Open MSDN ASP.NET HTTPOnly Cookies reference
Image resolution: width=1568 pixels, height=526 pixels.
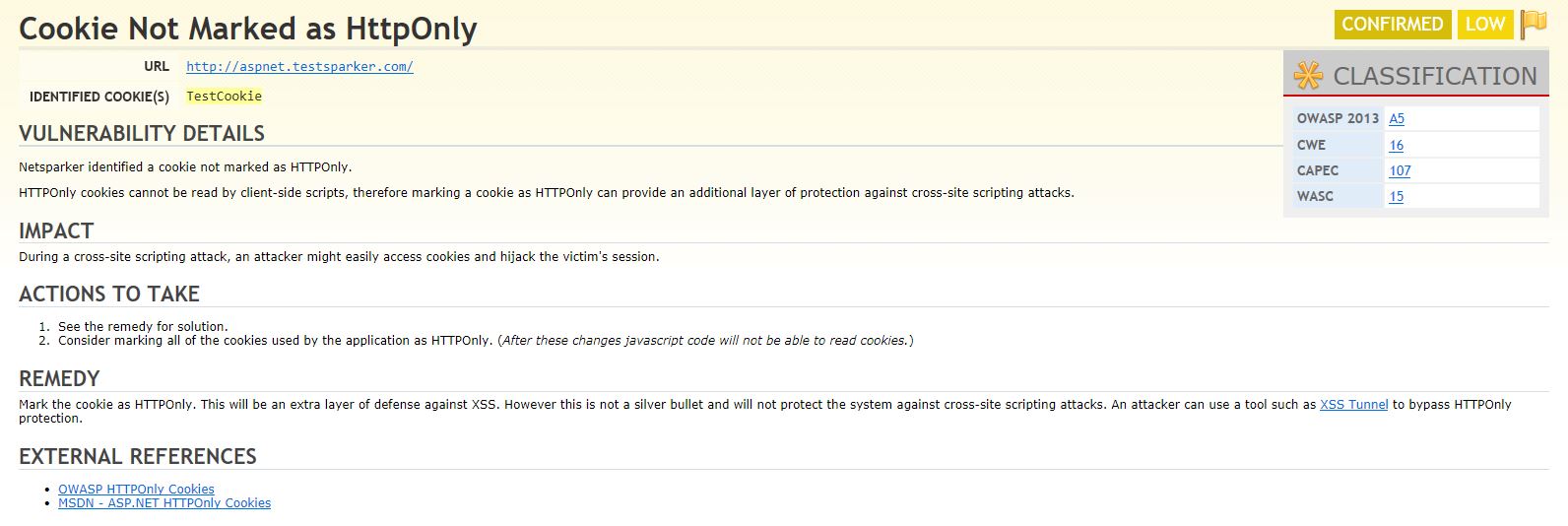coord(164,503)
